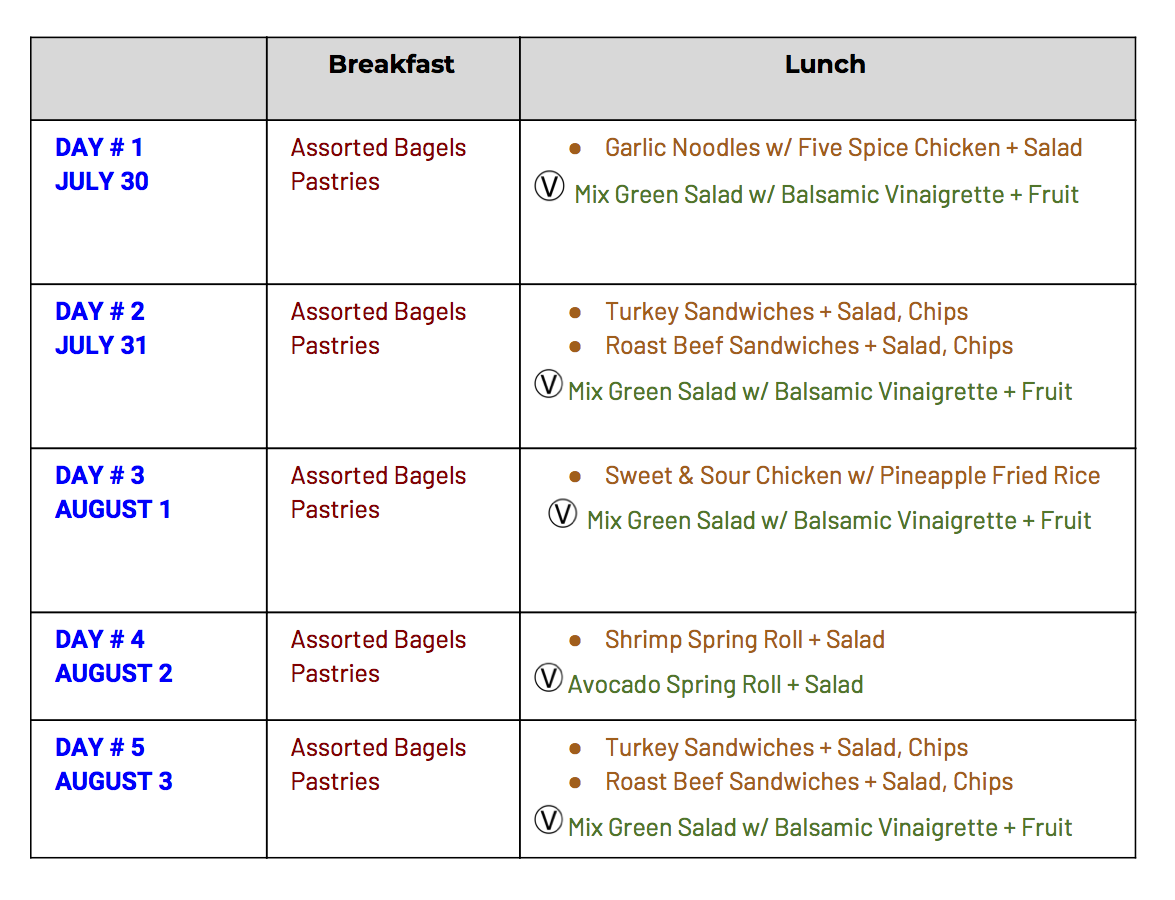Click the DAY # 5 row heading
The width and height of the screenshot is (1175, 900).
tap(100, 748)
